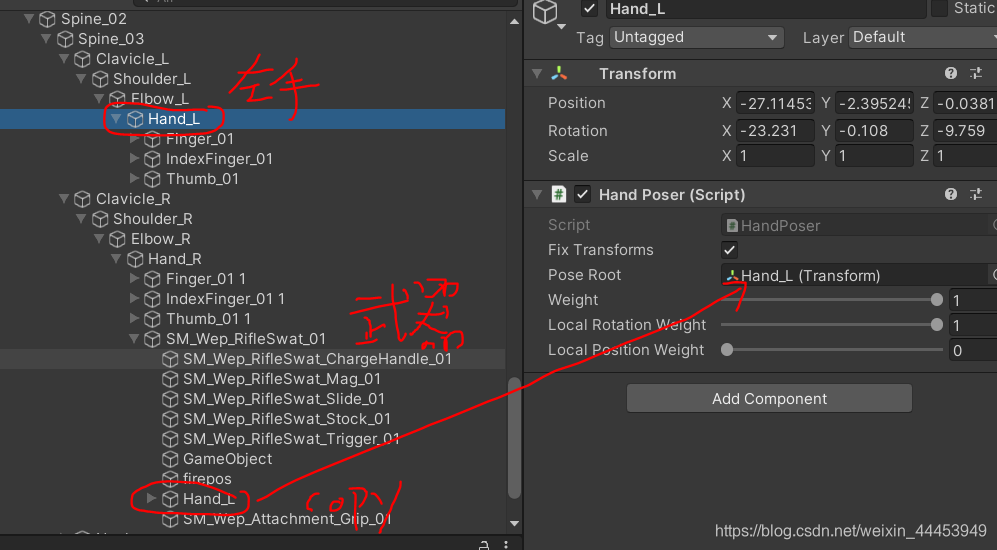Click the Clavicle_R cube icon

pos(82,199)
